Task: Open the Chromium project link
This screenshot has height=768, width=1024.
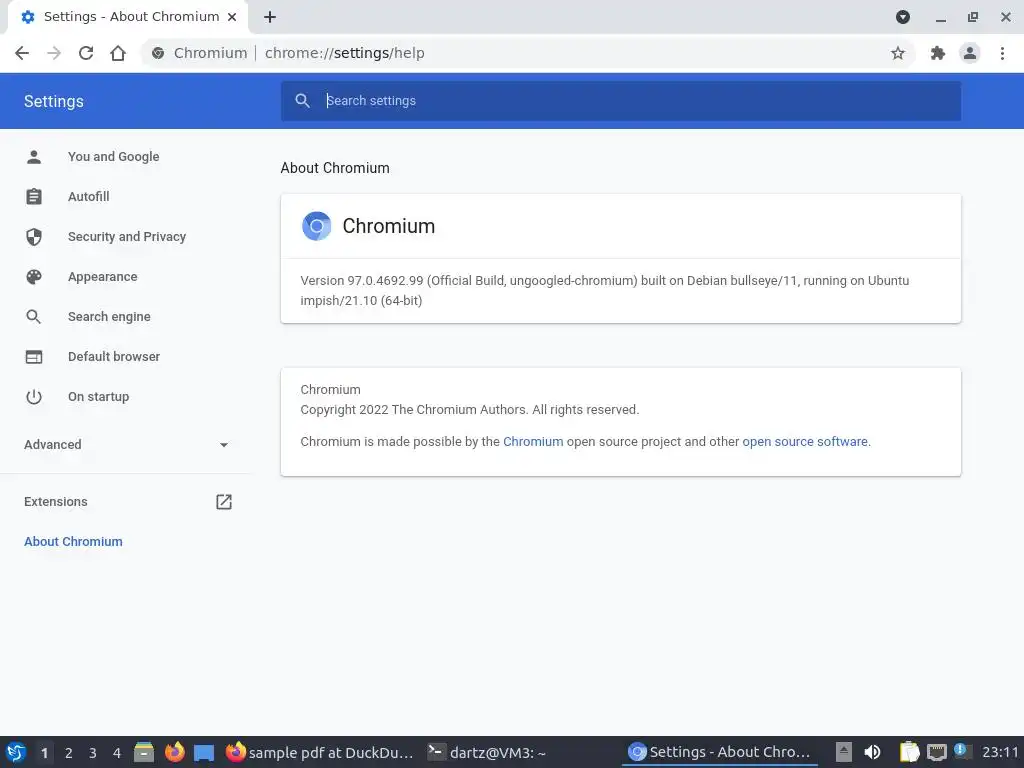Action: coord(533,441)
